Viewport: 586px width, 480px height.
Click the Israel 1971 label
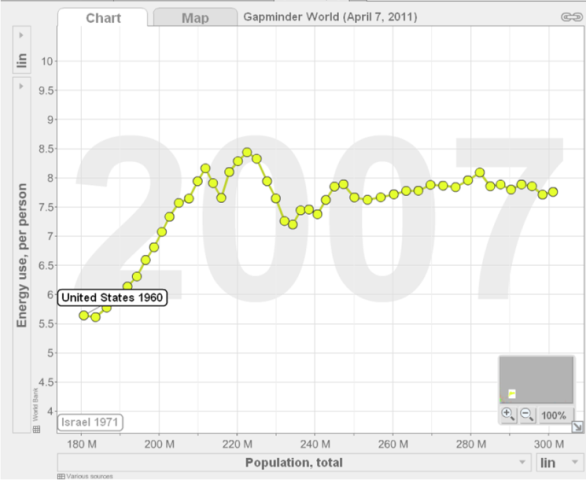tap(90, 422)
